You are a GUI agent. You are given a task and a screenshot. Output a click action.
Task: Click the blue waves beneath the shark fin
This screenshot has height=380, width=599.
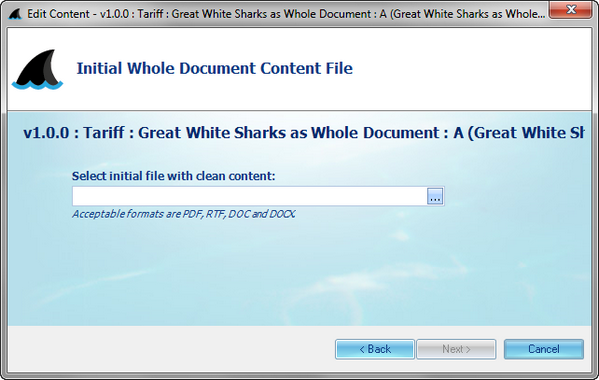pos(37,85)
